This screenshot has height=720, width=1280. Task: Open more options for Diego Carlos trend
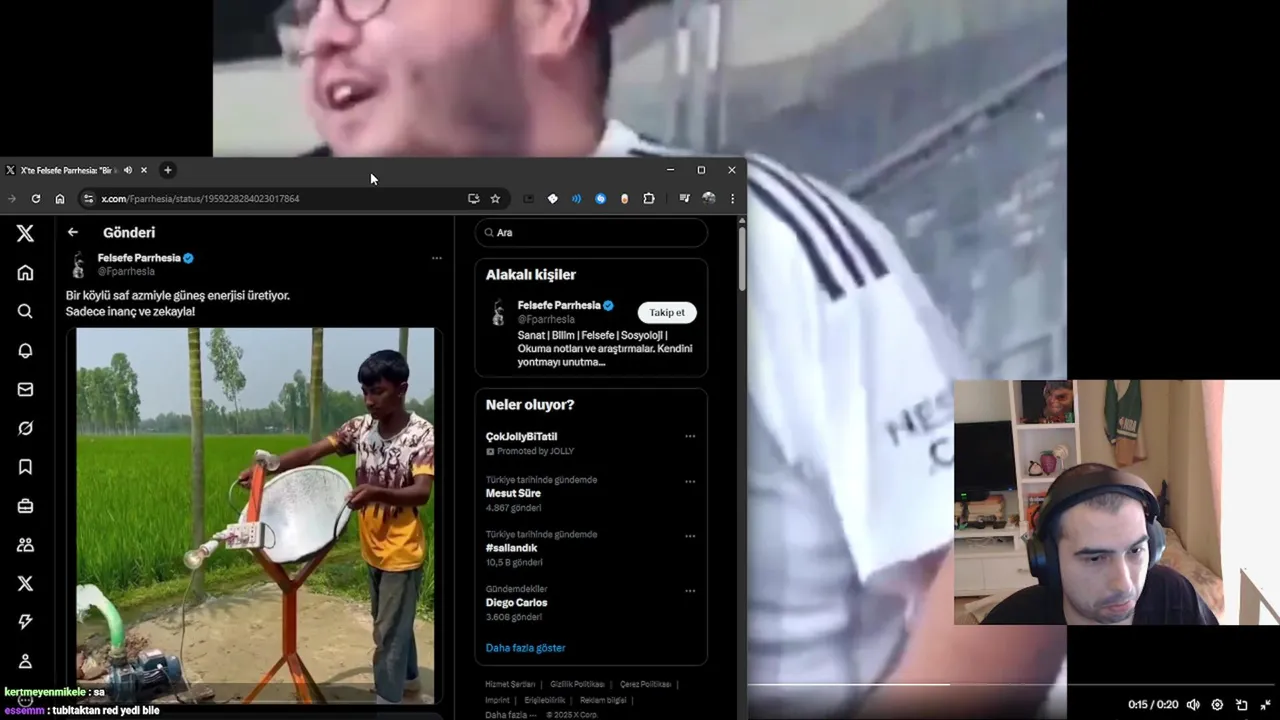coord(690,591)
